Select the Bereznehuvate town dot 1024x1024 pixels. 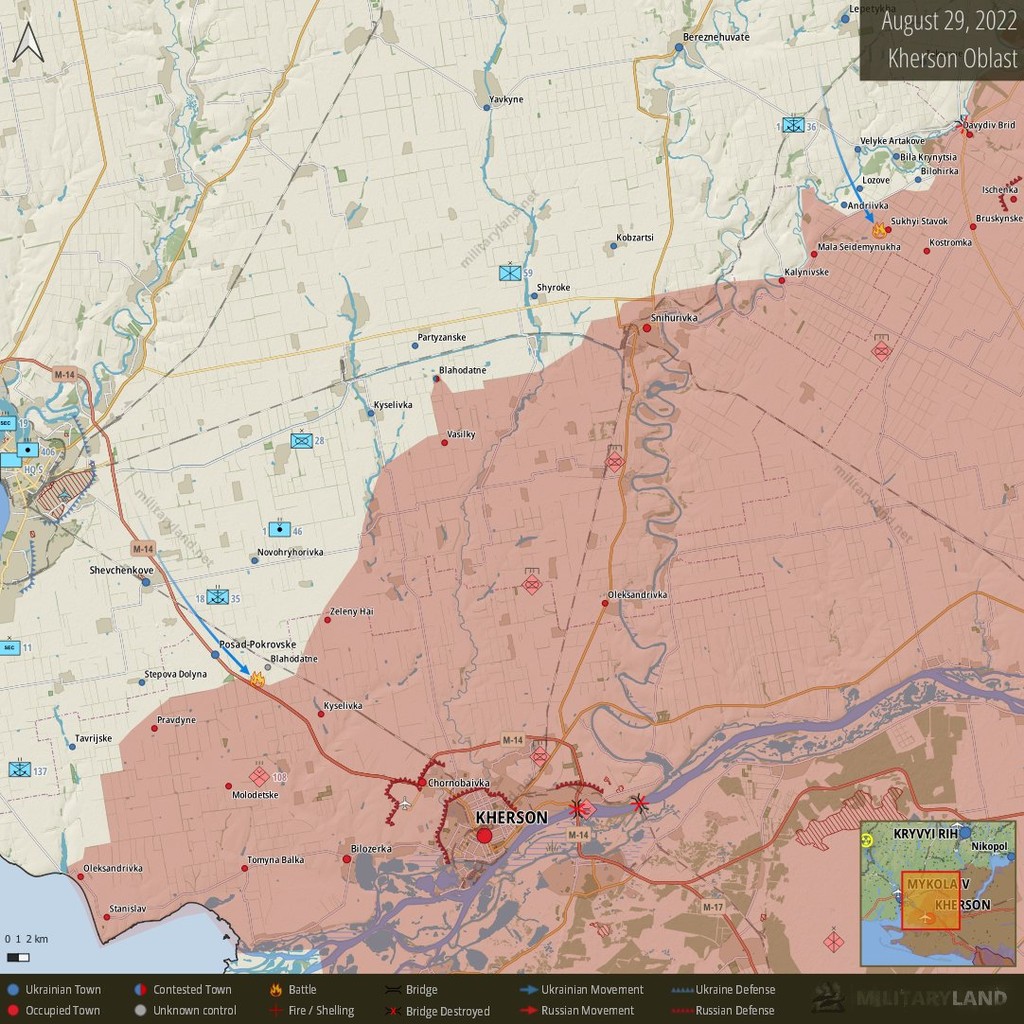[x=679, y=47]
